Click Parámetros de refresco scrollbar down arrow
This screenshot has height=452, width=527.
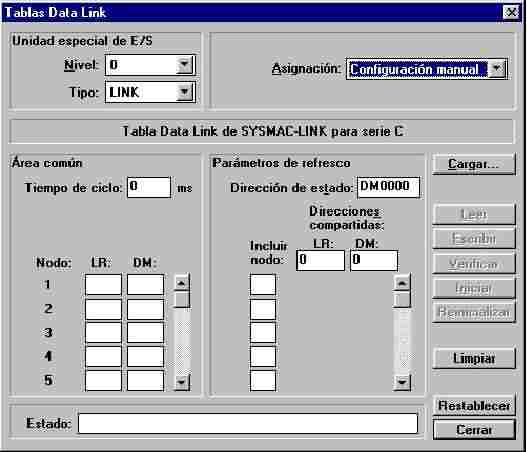tap(402, 382)
